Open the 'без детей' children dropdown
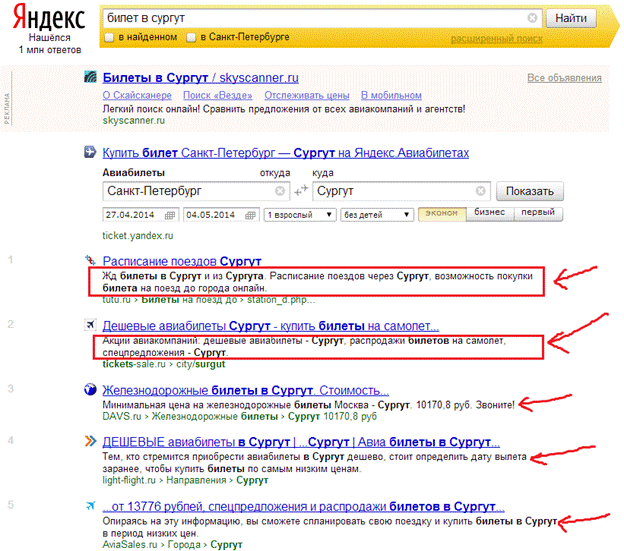The width and height of the screenshot is (624, 551). pos(377,215)
